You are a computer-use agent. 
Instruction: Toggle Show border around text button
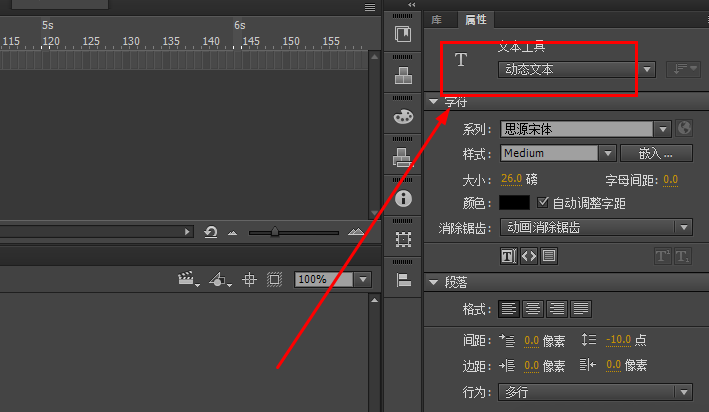click(x=549, y=256)
